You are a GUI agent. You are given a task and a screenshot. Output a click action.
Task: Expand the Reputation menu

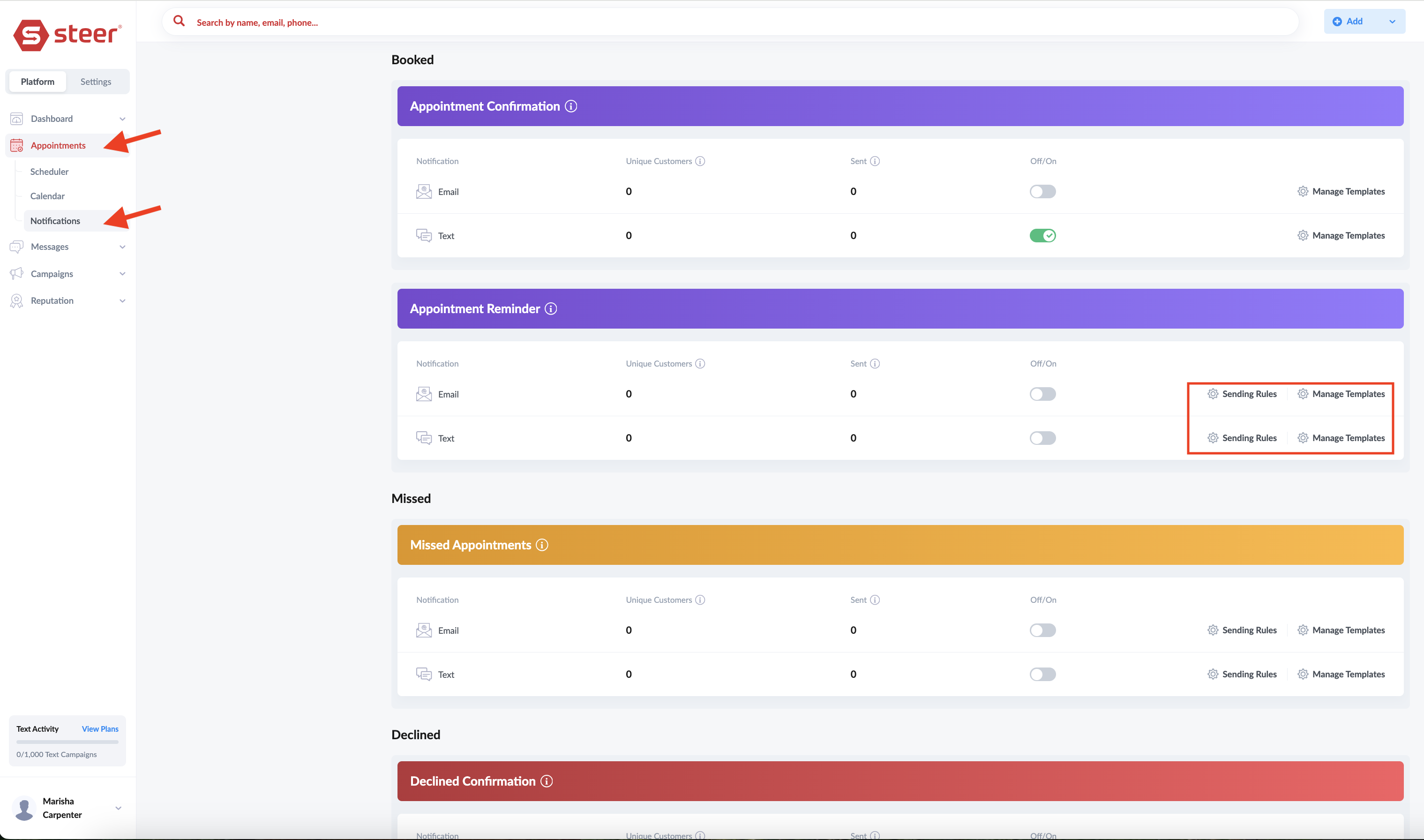coord(122,300)
